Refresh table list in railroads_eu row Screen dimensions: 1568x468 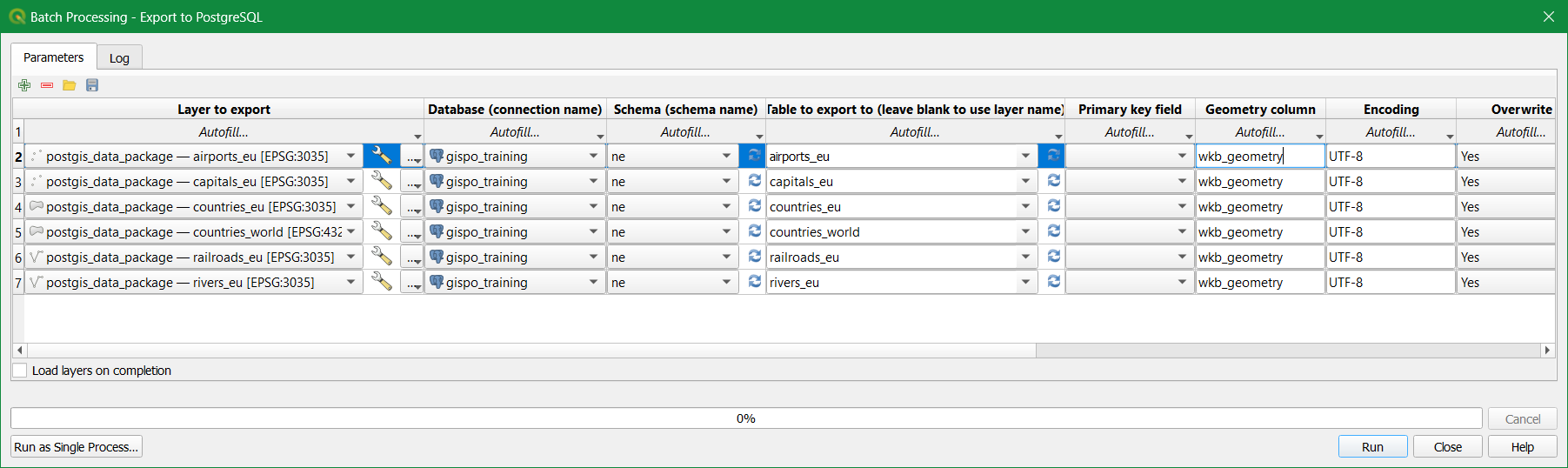click(x=1053, y=257)
